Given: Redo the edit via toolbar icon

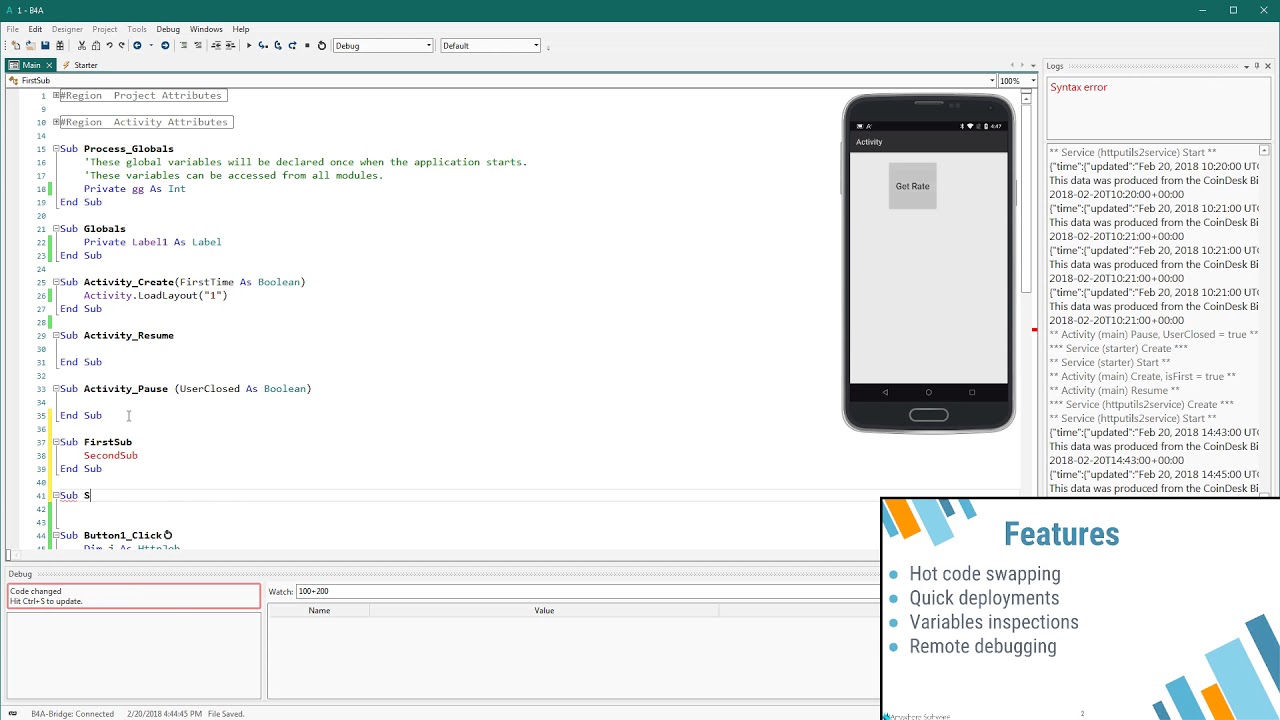Looking at the screenshot, I should (122, 45).
